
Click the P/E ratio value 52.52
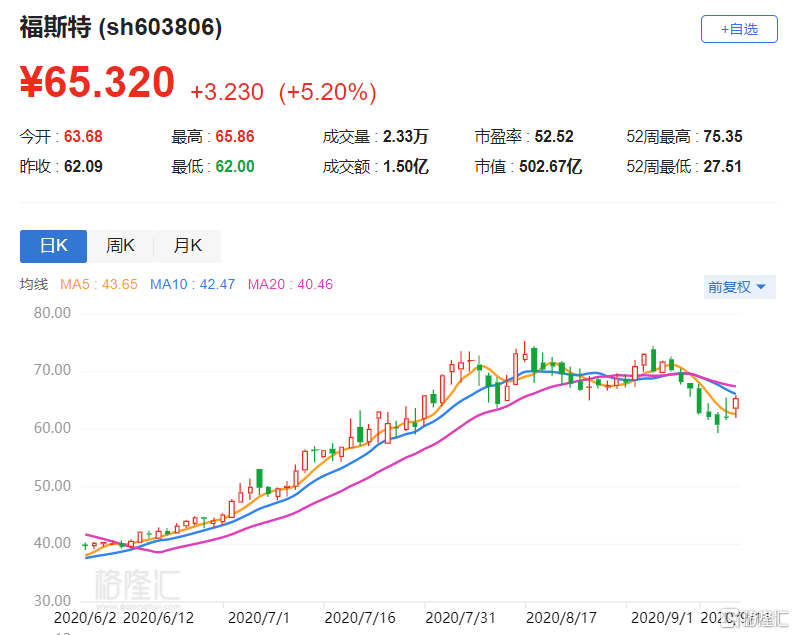(554, 136)
